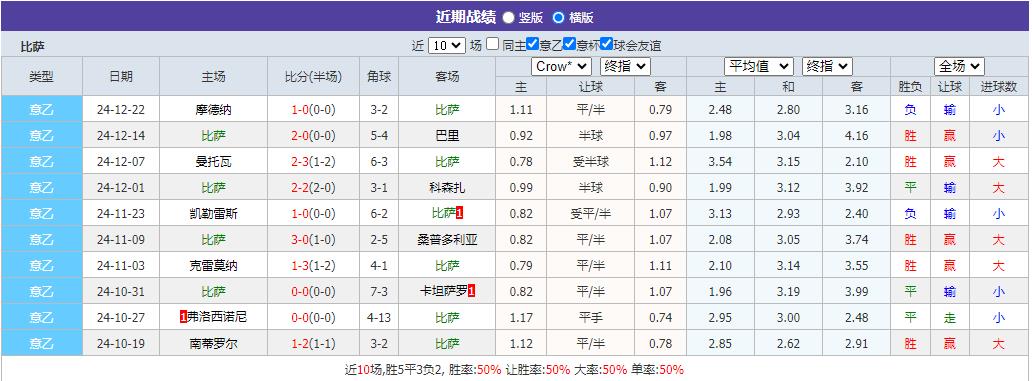Click the corner count 4-13
Screen dimensions: 1032x381
tap(378, 318)
